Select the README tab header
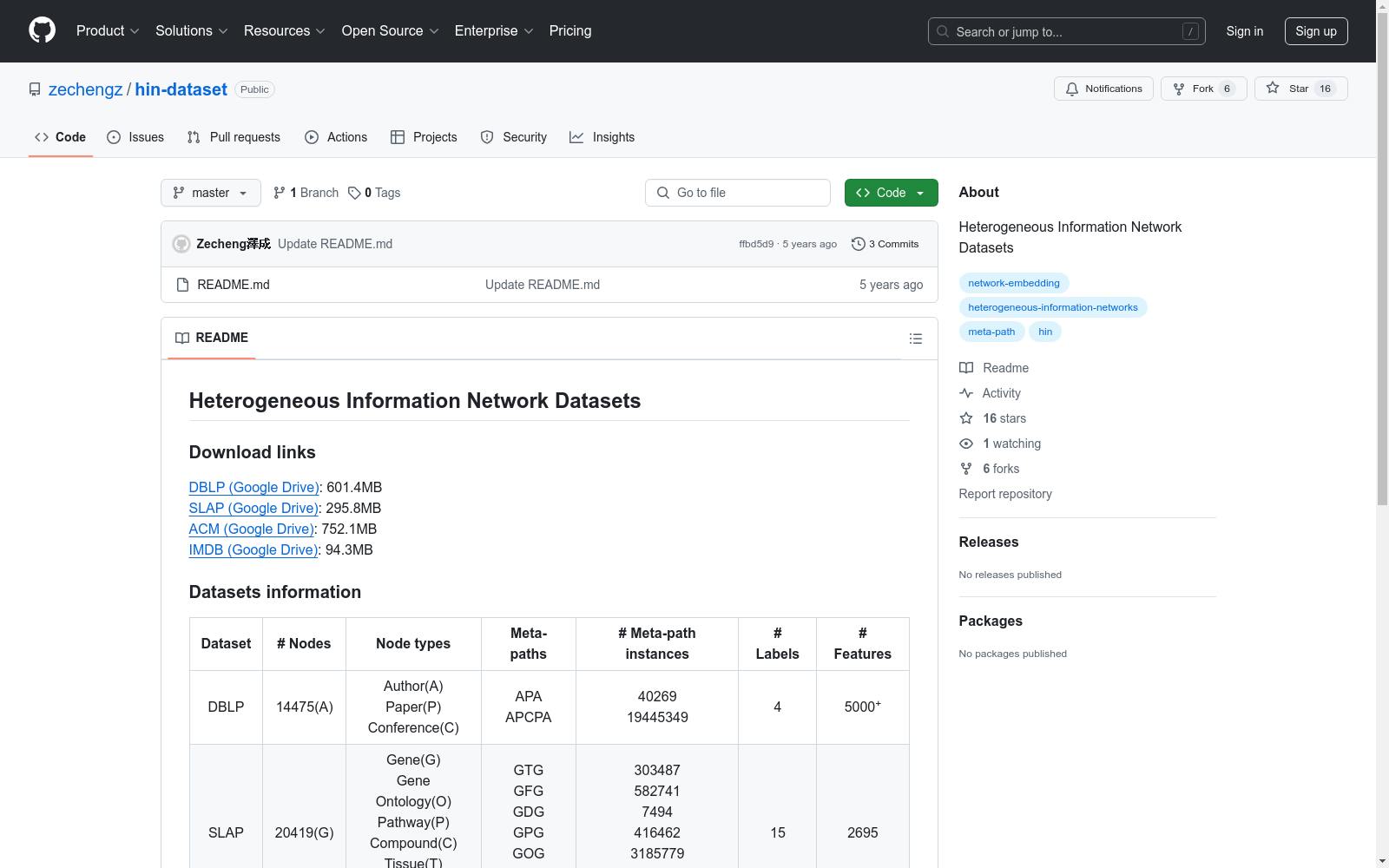This screenshot has height=868, width=1389. [x=212, y=338]
